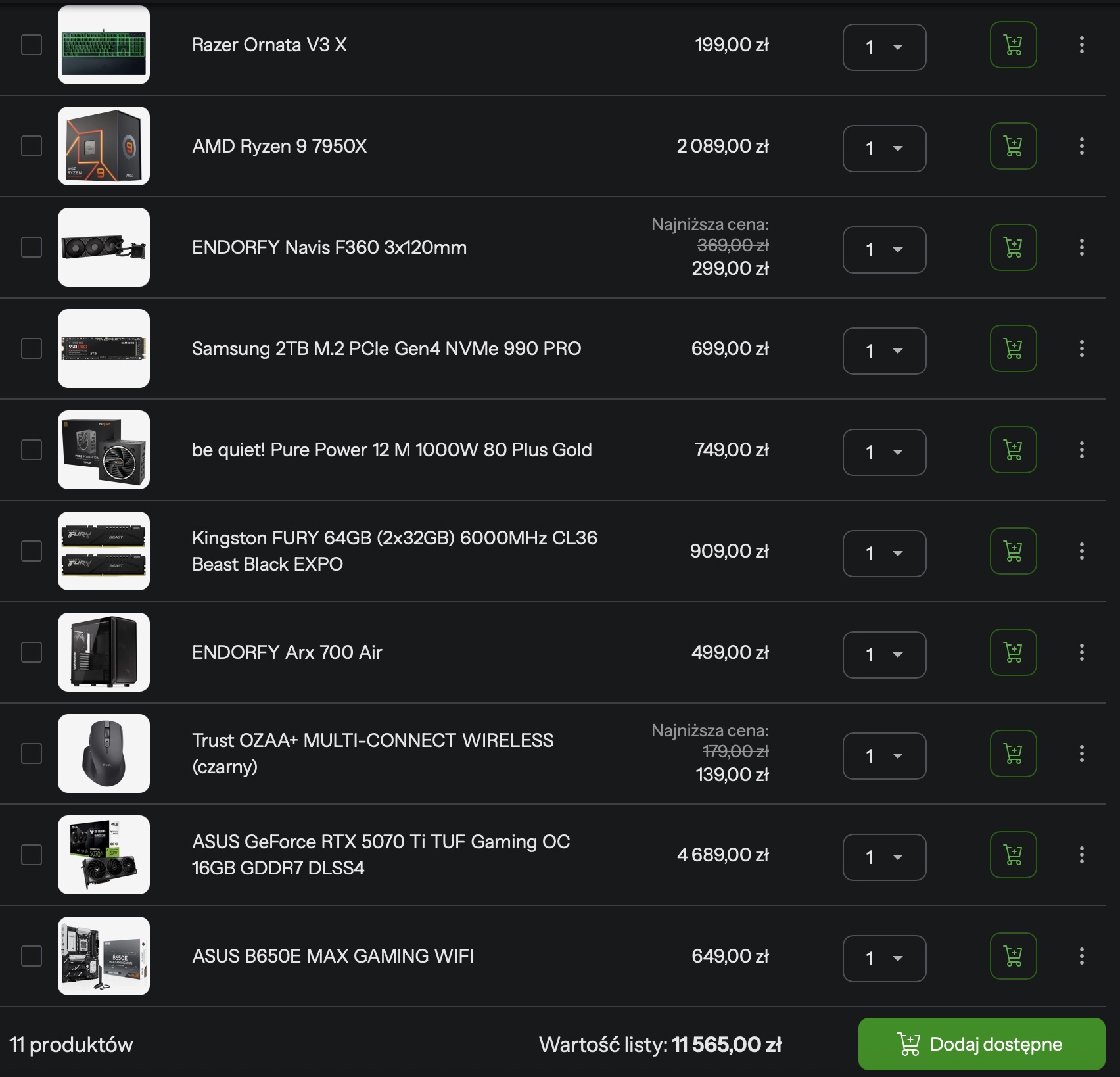Add ASUS RTX 5070 Ti to cart

[1013, 855]
